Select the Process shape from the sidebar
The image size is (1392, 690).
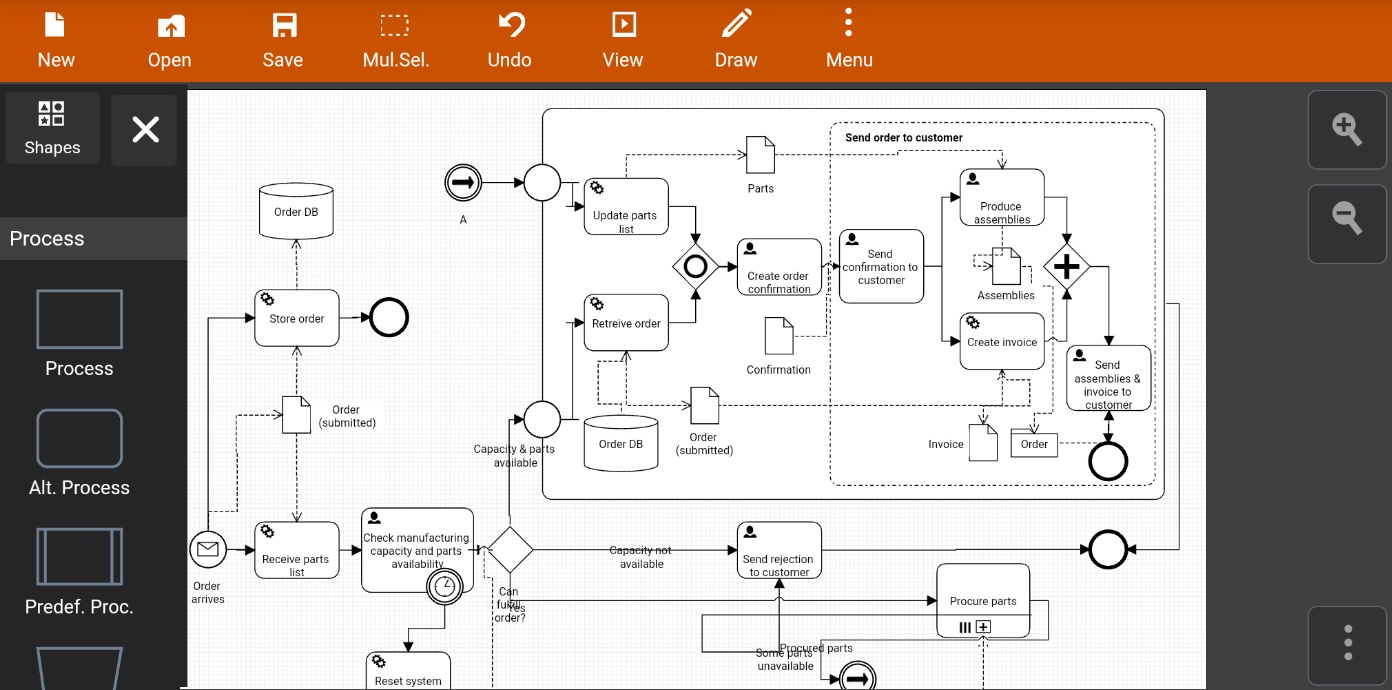pos(79,318)
